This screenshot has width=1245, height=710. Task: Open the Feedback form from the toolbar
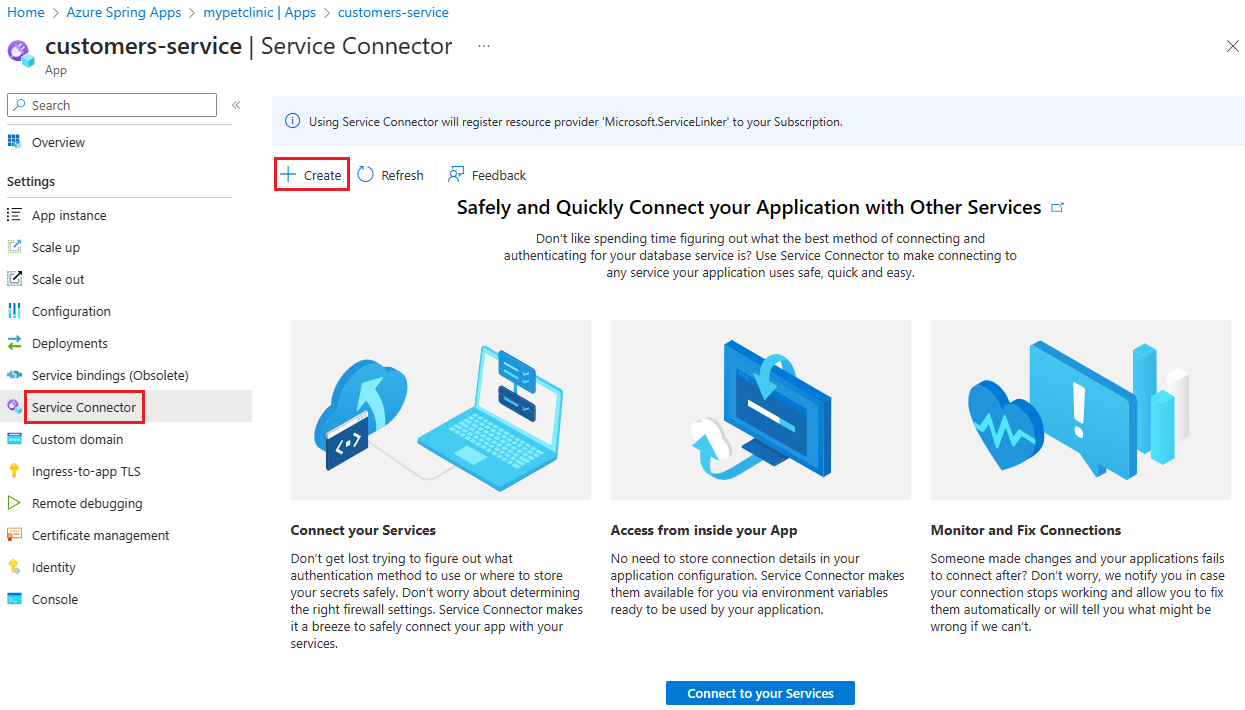click(x=486, y=174)
